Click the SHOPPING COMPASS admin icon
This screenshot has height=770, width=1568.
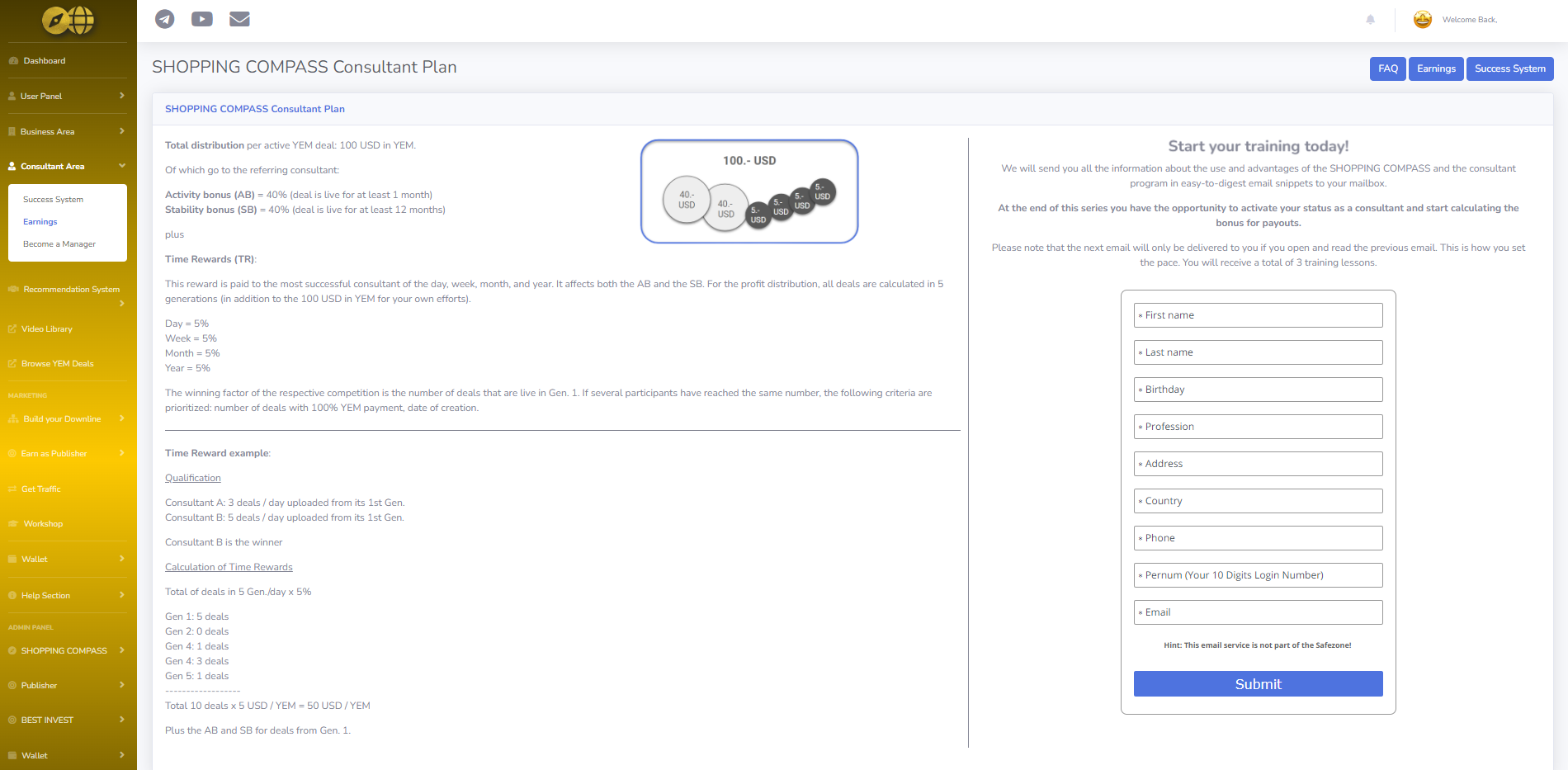[x=12, y=650]
